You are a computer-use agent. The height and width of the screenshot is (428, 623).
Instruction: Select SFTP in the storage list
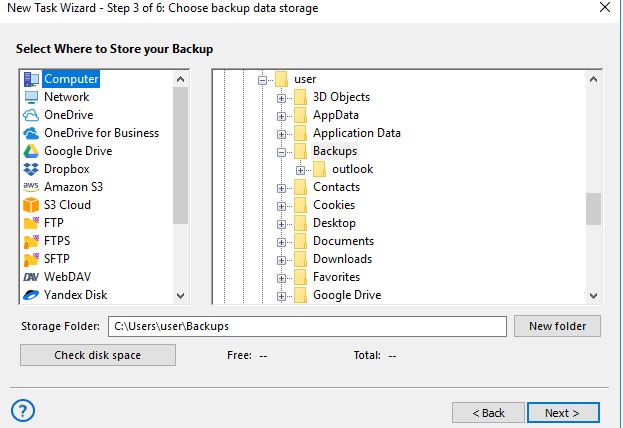[58, 259]
